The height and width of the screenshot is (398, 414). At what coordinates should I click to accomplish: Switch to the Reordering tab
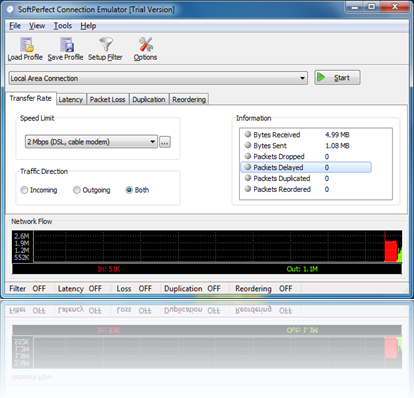tap(189, 99)
